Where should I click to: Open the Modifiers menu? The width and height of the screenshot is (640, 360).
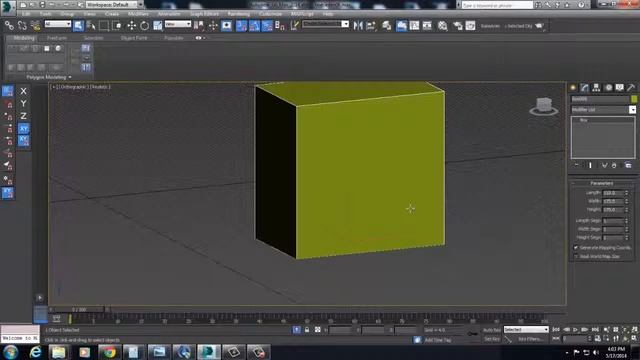point(138,14)
